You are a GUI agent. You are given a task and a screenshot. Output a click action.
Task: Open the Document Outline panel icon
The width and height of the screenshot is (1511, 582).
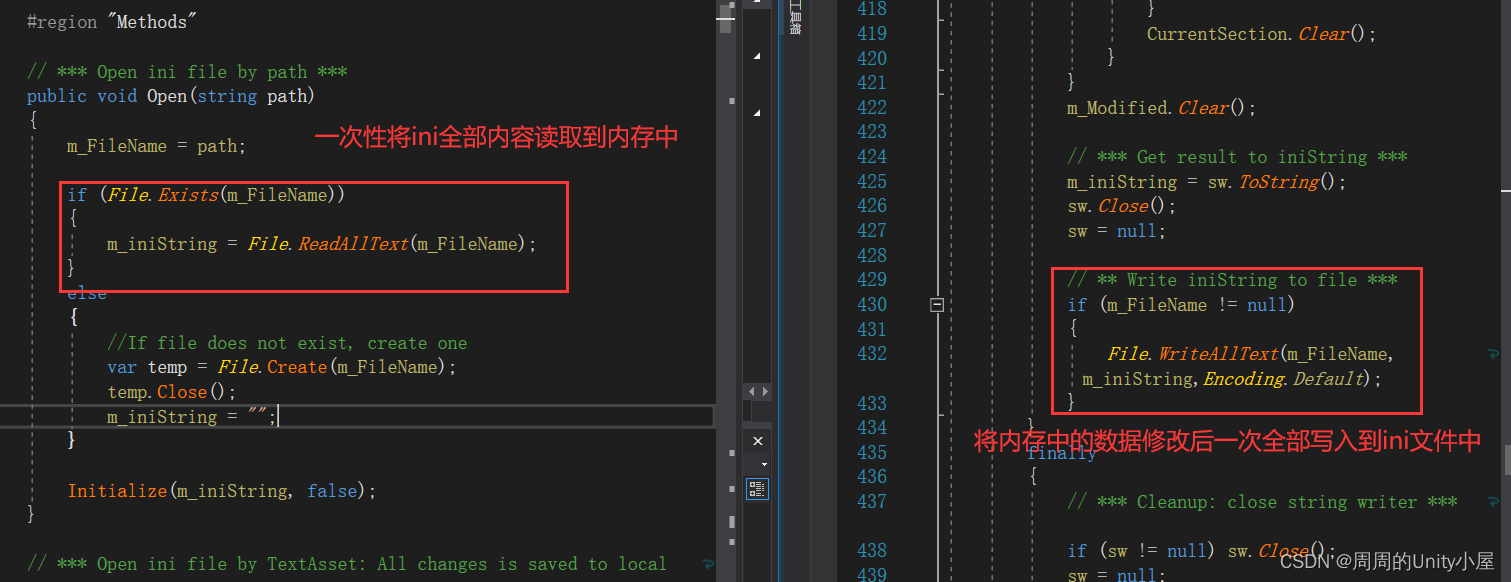tap(757, 488)
